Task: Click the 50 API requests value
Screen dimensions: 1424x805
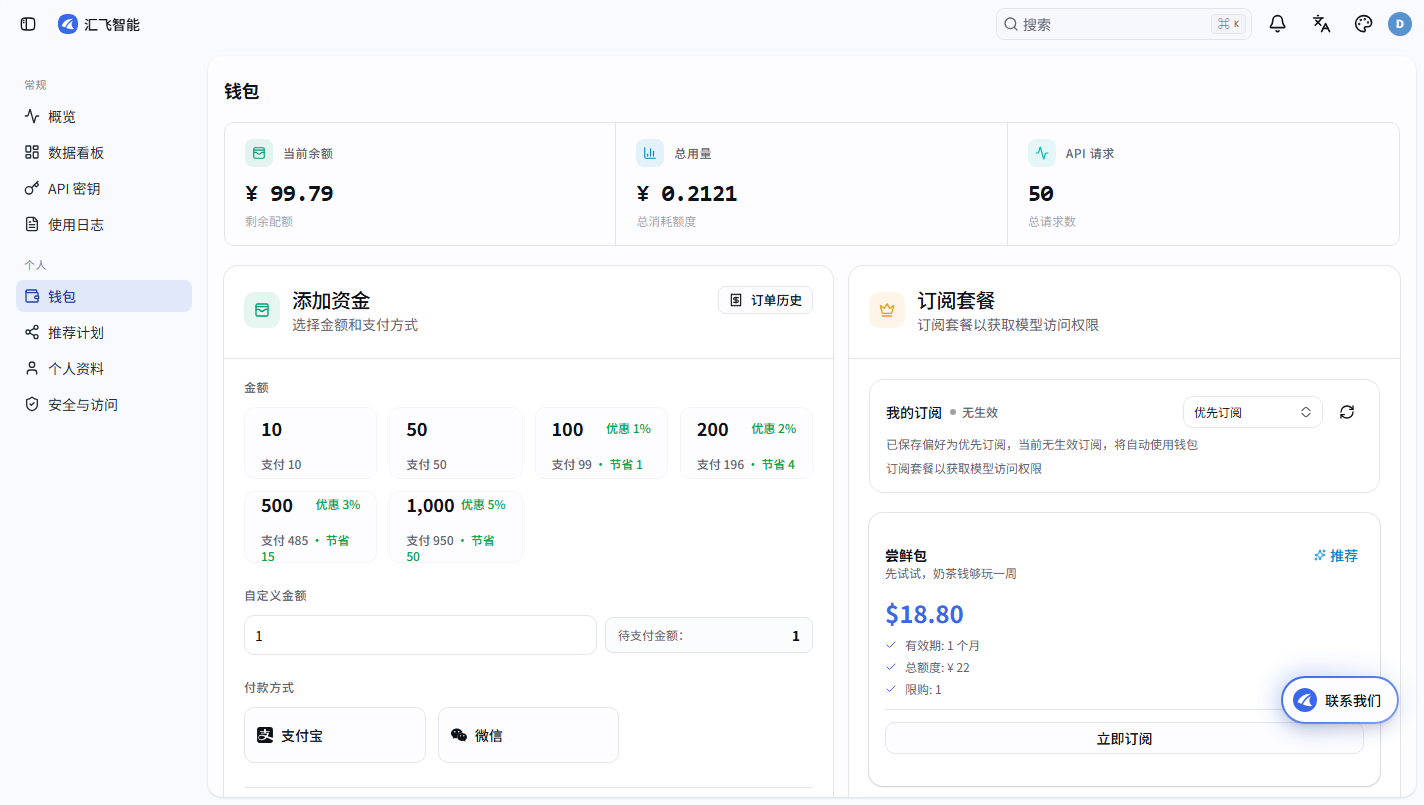Action: pos(1041,194)
